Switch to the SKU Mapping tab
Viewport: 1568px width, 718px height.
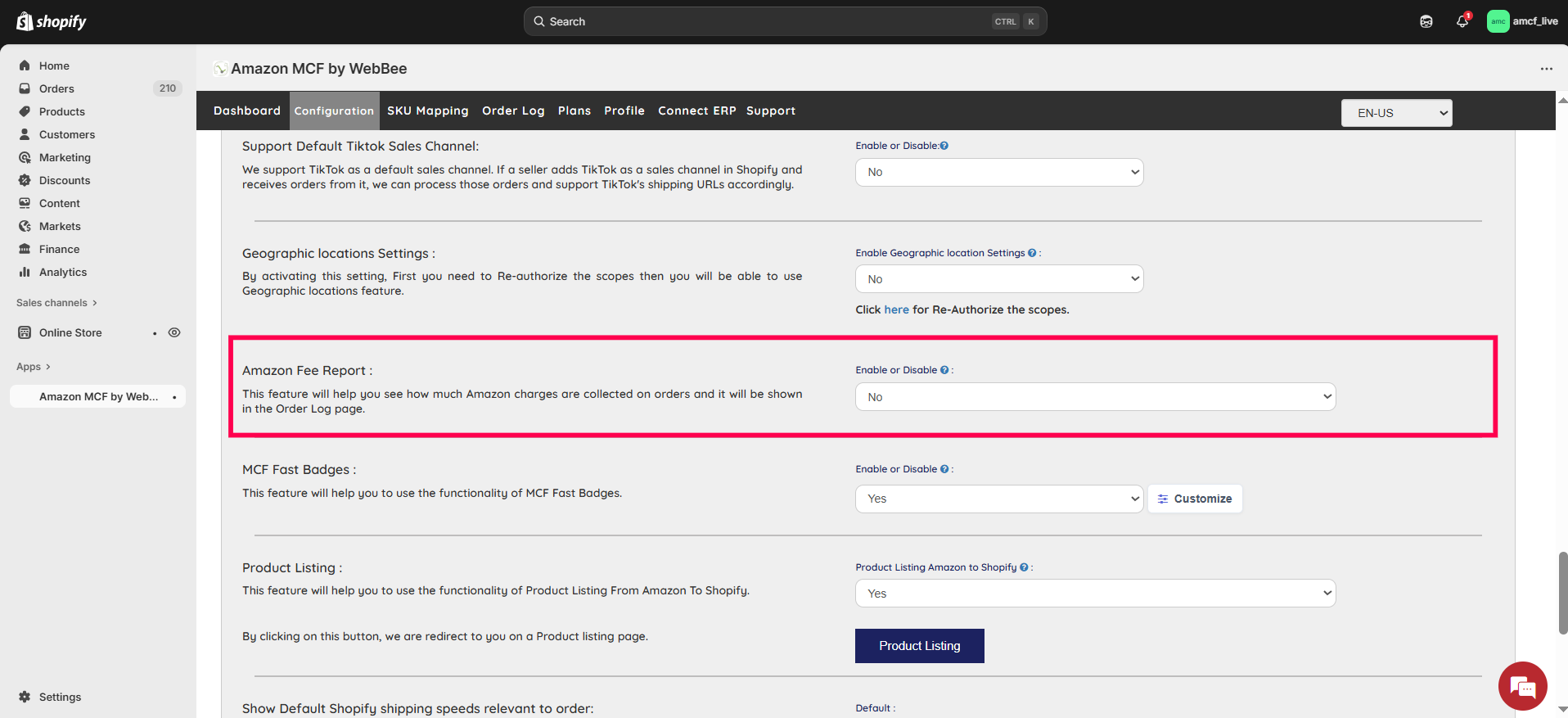(427, 111)
